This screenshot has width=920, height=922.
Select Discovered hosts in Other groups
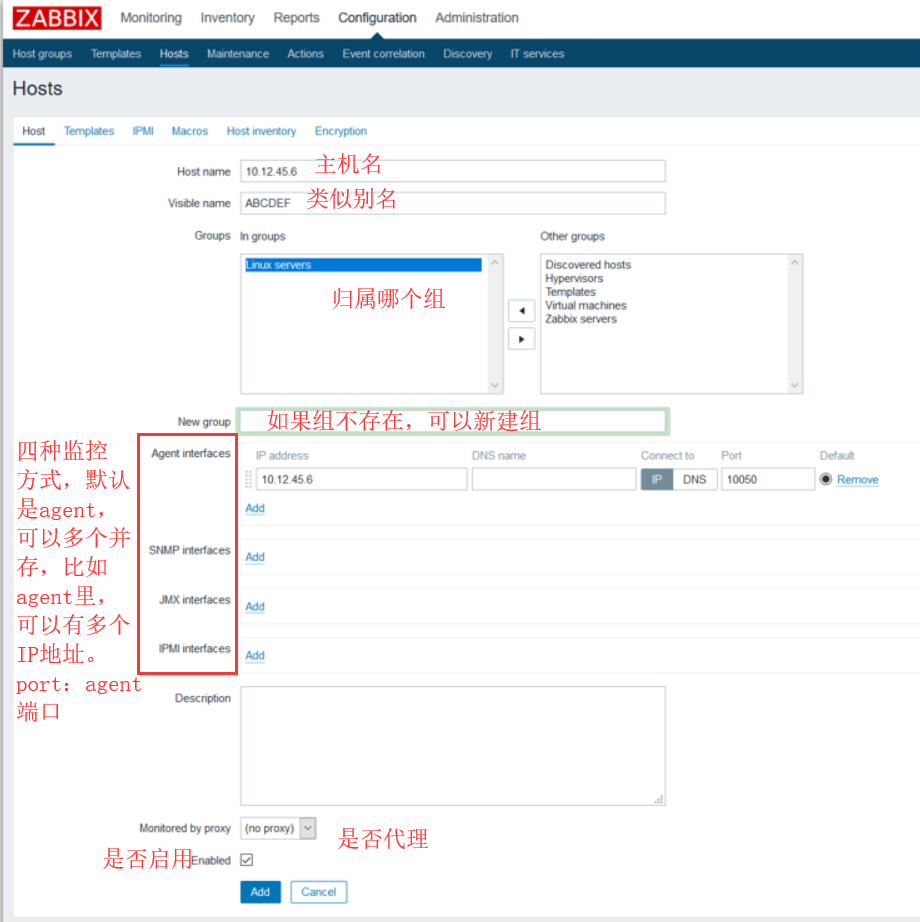point(588,265)
